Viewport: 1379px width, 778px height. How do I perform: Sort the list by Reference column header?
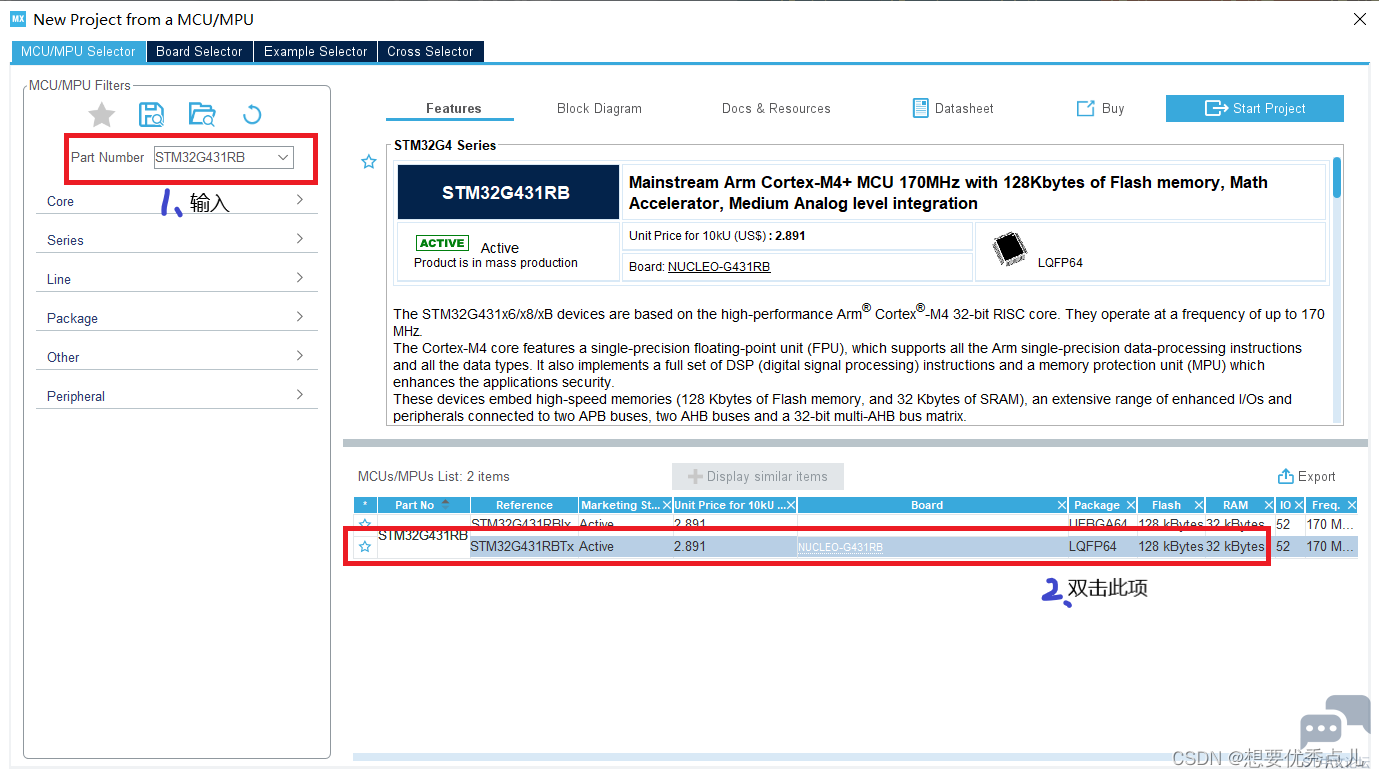524,505
